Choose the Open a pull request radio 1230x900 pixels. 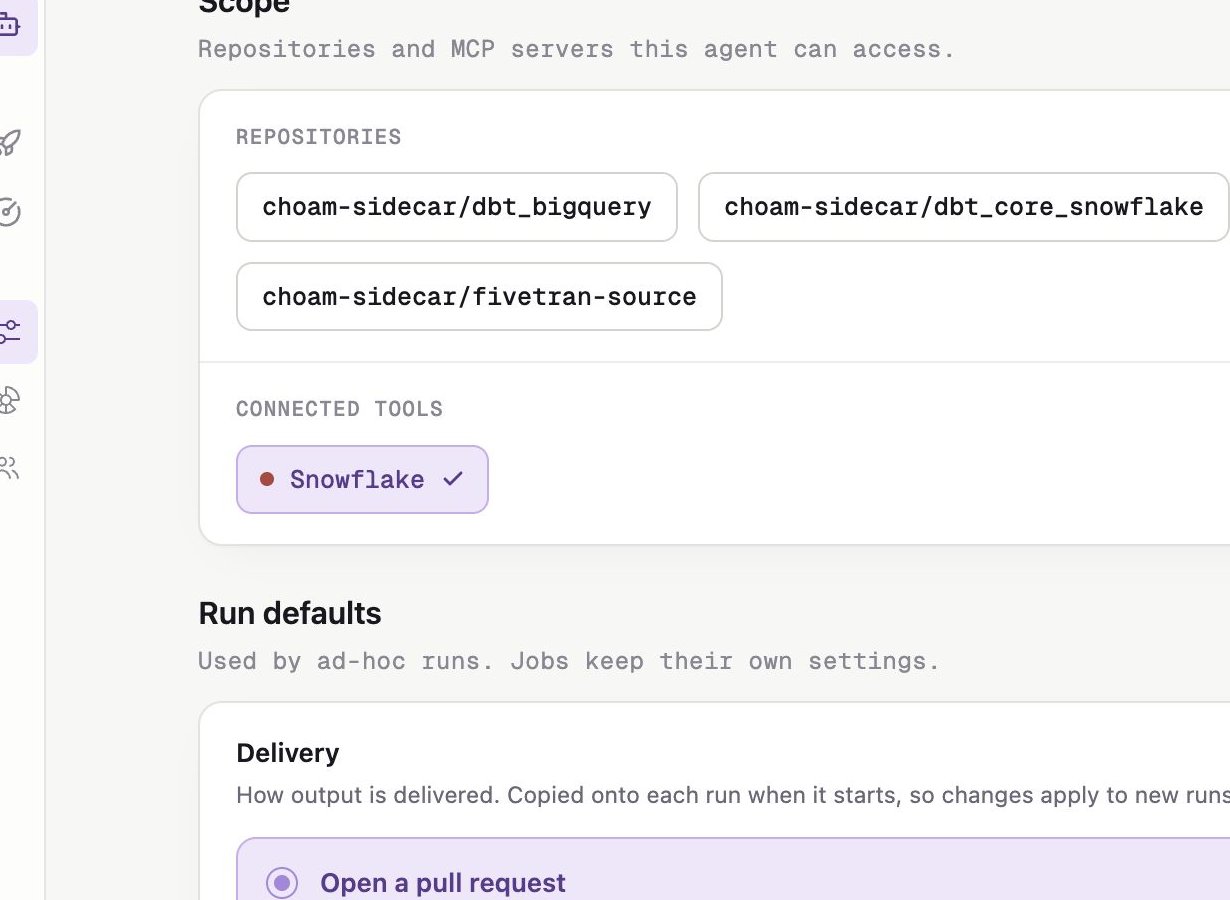[282, 883]
